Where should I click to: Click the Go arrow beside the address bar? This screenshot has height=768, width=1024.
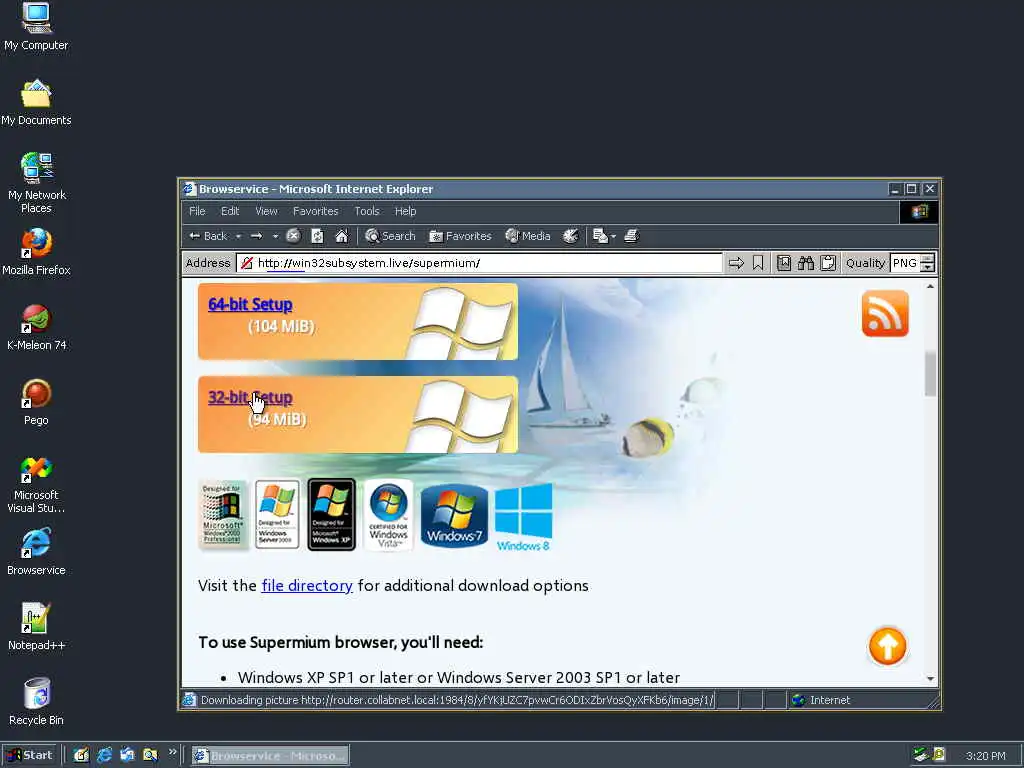[x=736, y=263]
